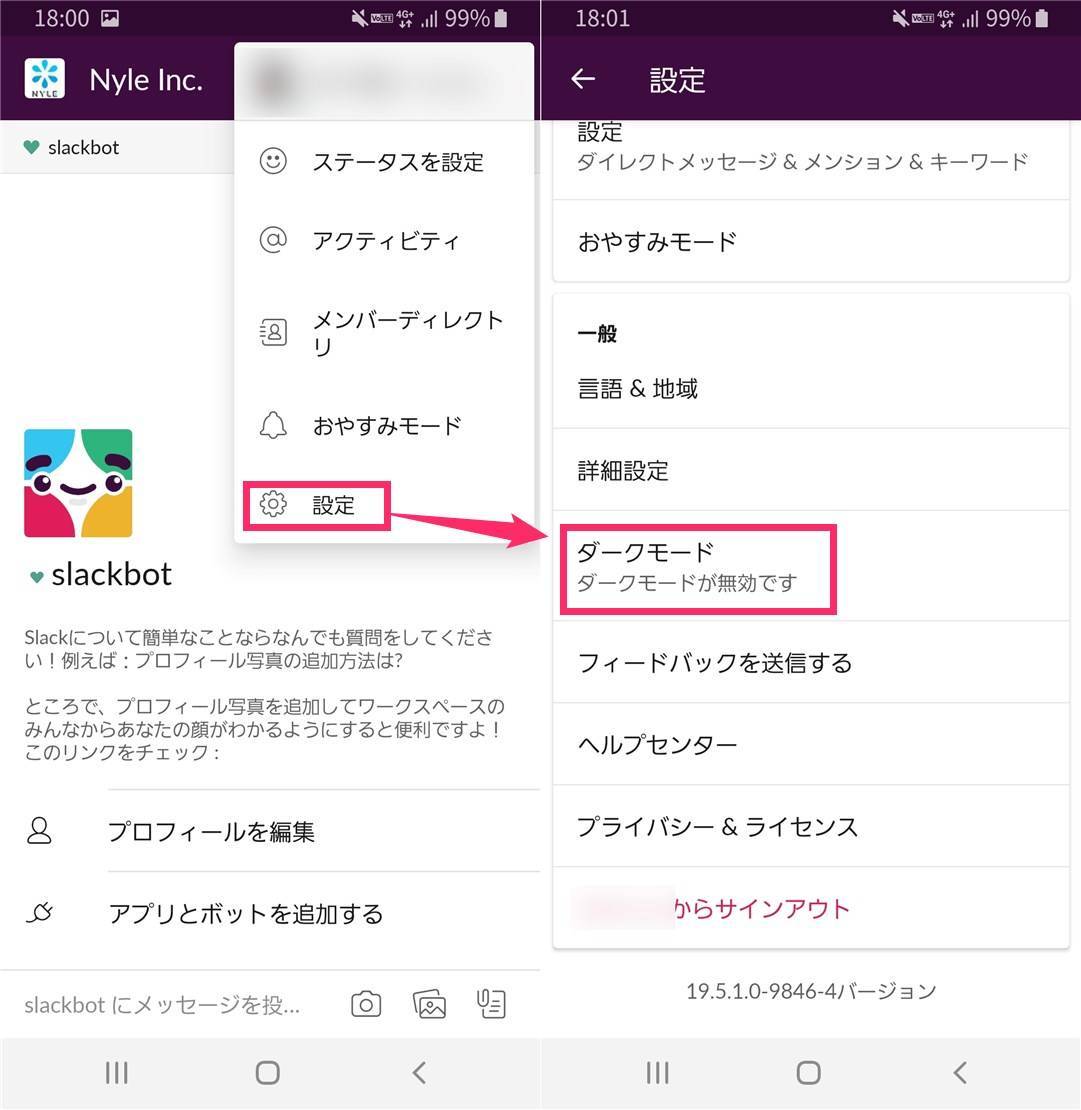This screenshot has width=1081, height=1110.
Task: Tap right phone's home navigation button
Action: (x=808, y=1072)
